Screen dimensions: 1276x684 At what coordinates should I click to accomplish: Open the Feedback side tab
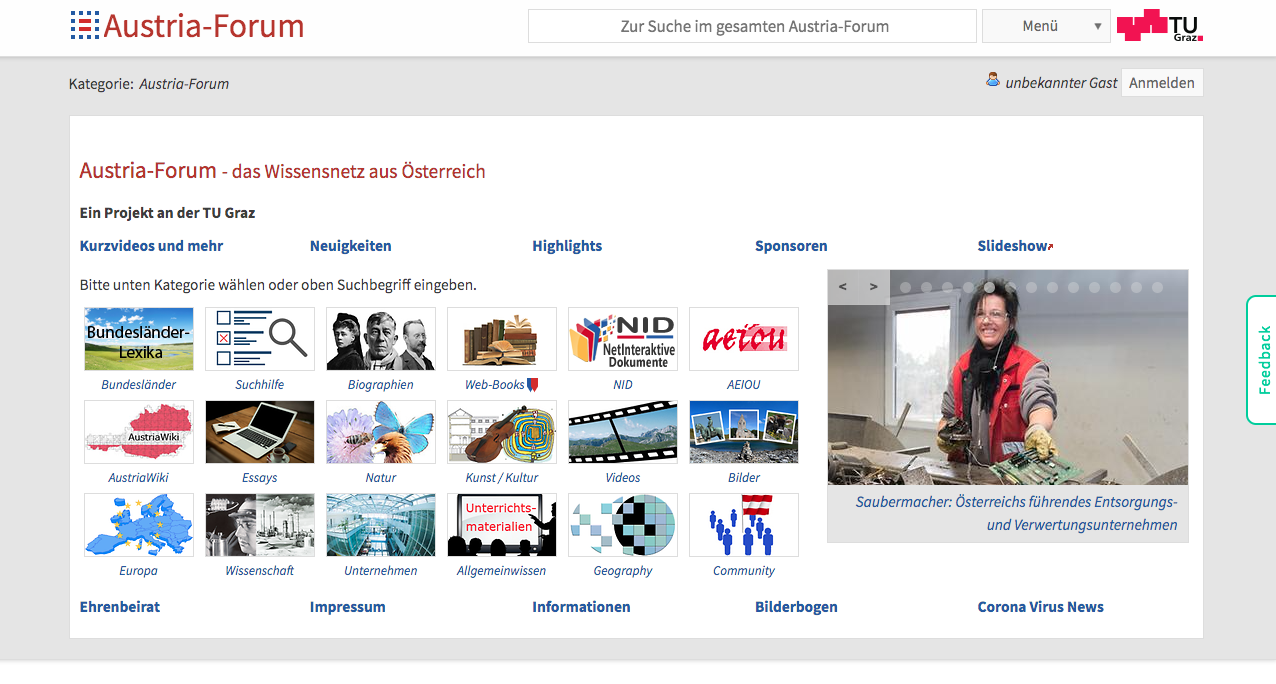1262,360
